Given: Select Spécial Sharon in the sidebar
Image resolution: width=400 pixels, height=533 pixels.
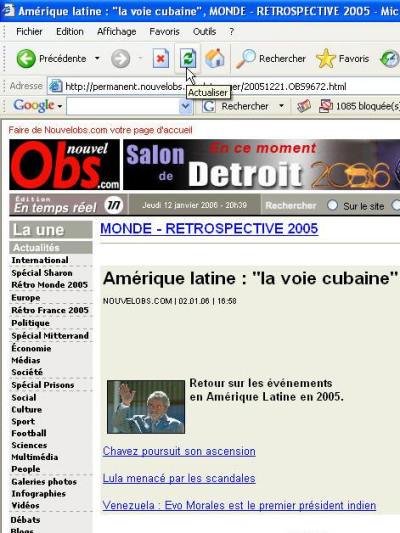Looking at the screenshot, I should point(42,273).
